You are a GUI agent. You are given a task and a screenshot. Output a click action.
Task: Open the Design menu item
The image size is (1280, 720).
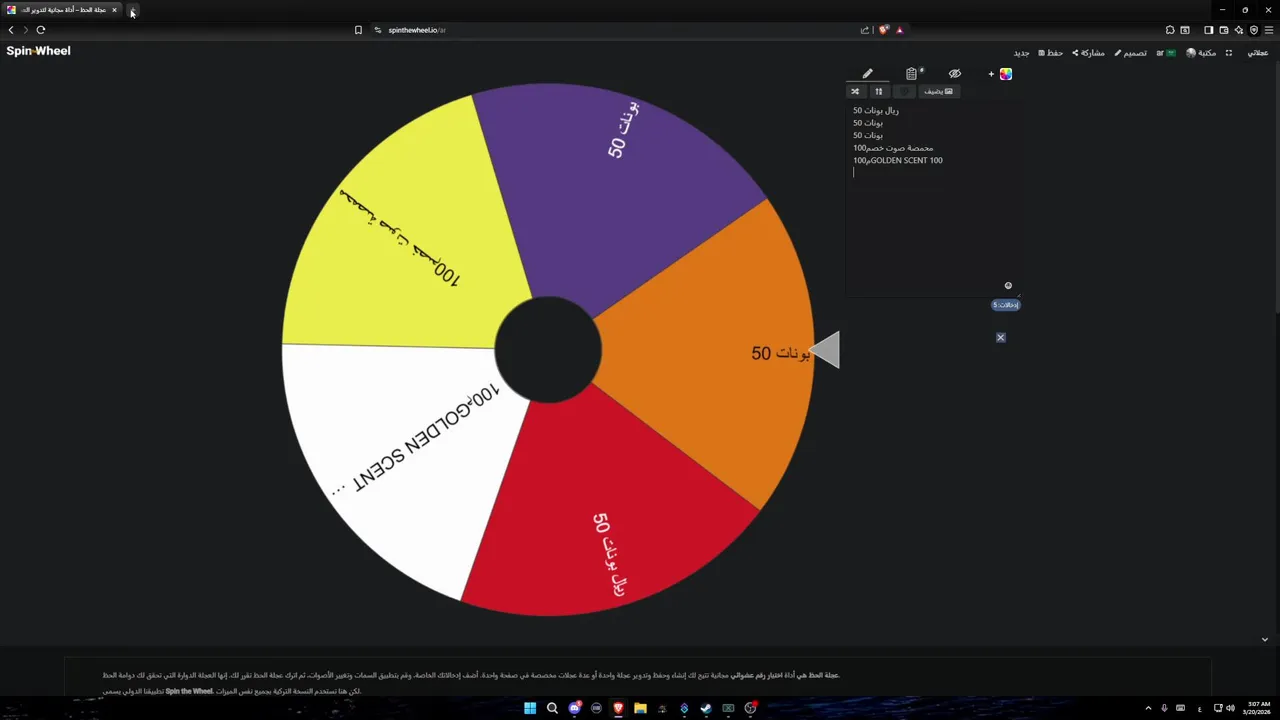point(1130,53)
